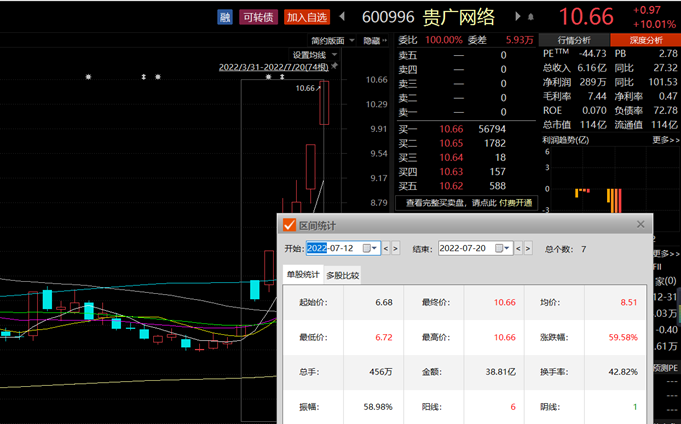Viewport: 681px width, 424px height.
Task: Close the 区间统计 dialog
Action: [639, 225]
